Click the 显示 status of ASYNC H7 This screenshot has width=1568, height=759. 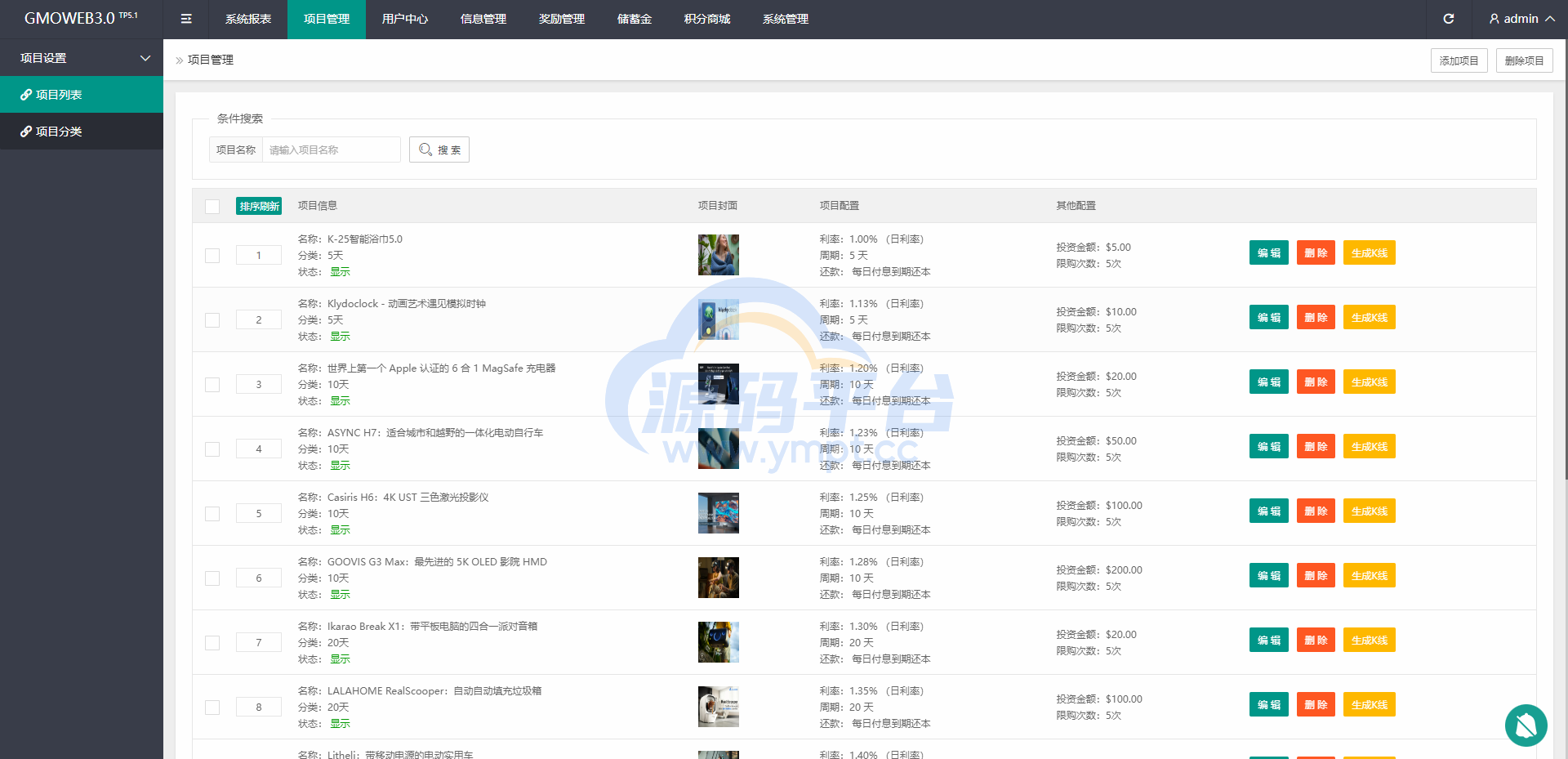(340, 466)
